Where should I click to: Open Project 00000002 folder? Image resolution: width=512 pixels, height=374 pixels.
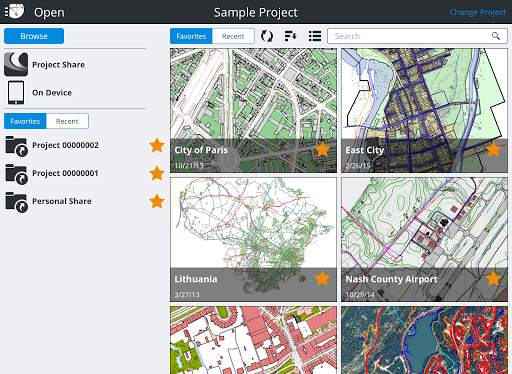(65, 145)
